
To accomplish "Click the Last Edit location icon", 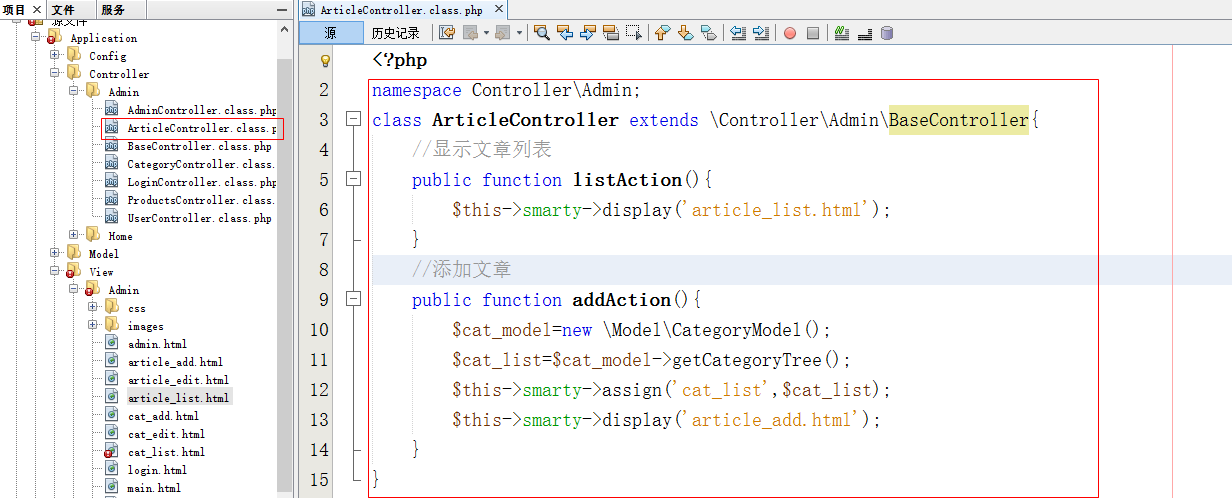I will coord(447,33).
